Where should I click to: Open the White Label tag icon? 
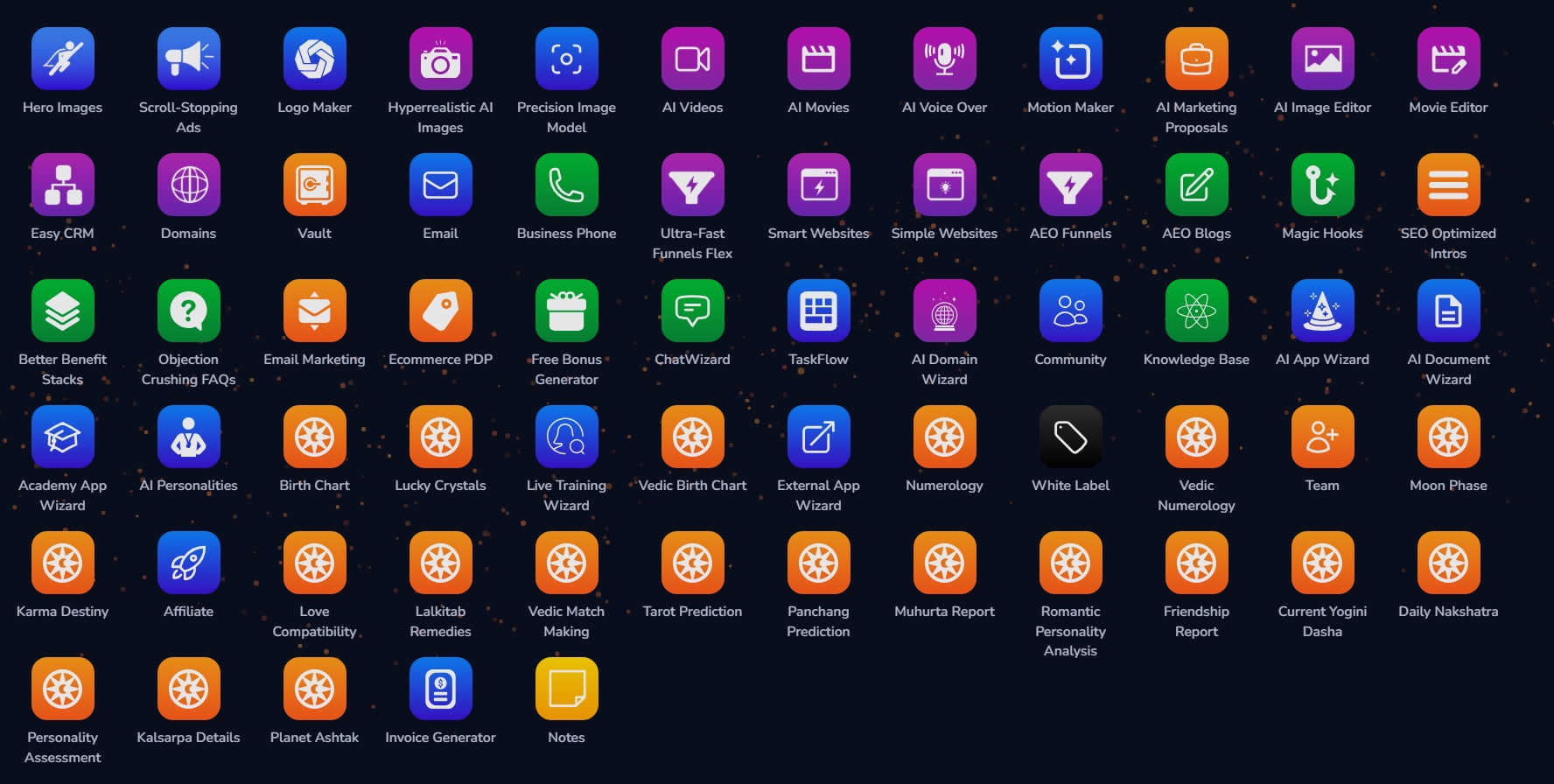(x=1071, y=437)
